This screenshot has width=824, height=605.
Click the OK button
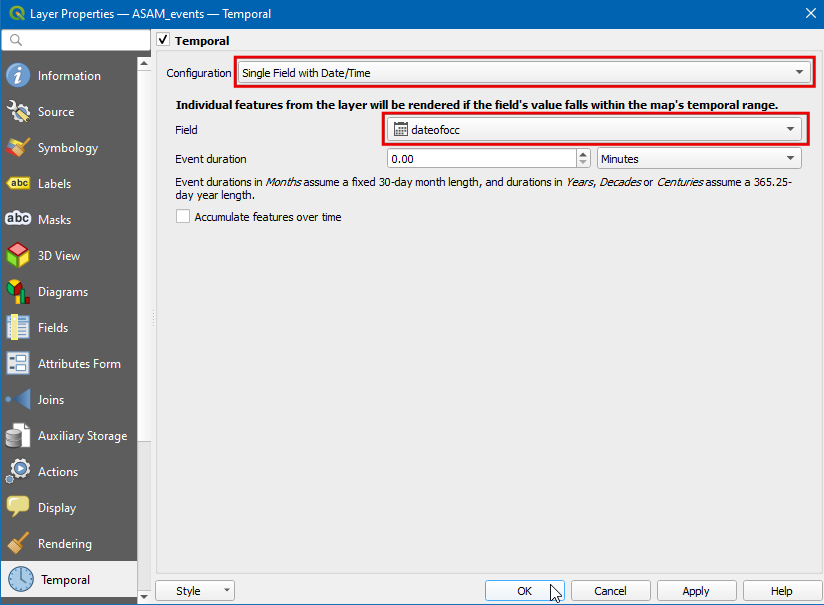(x=524, y=591)
